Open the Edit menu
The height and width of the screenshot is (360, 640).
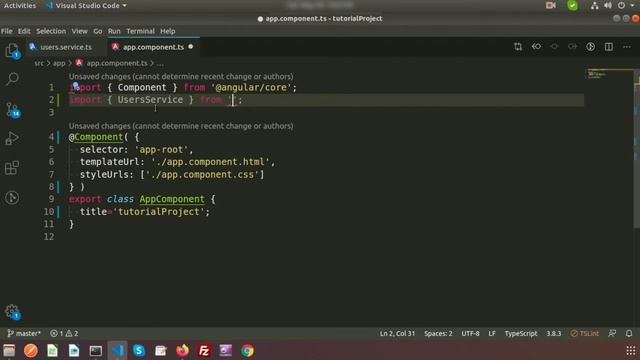pos(24,31)
